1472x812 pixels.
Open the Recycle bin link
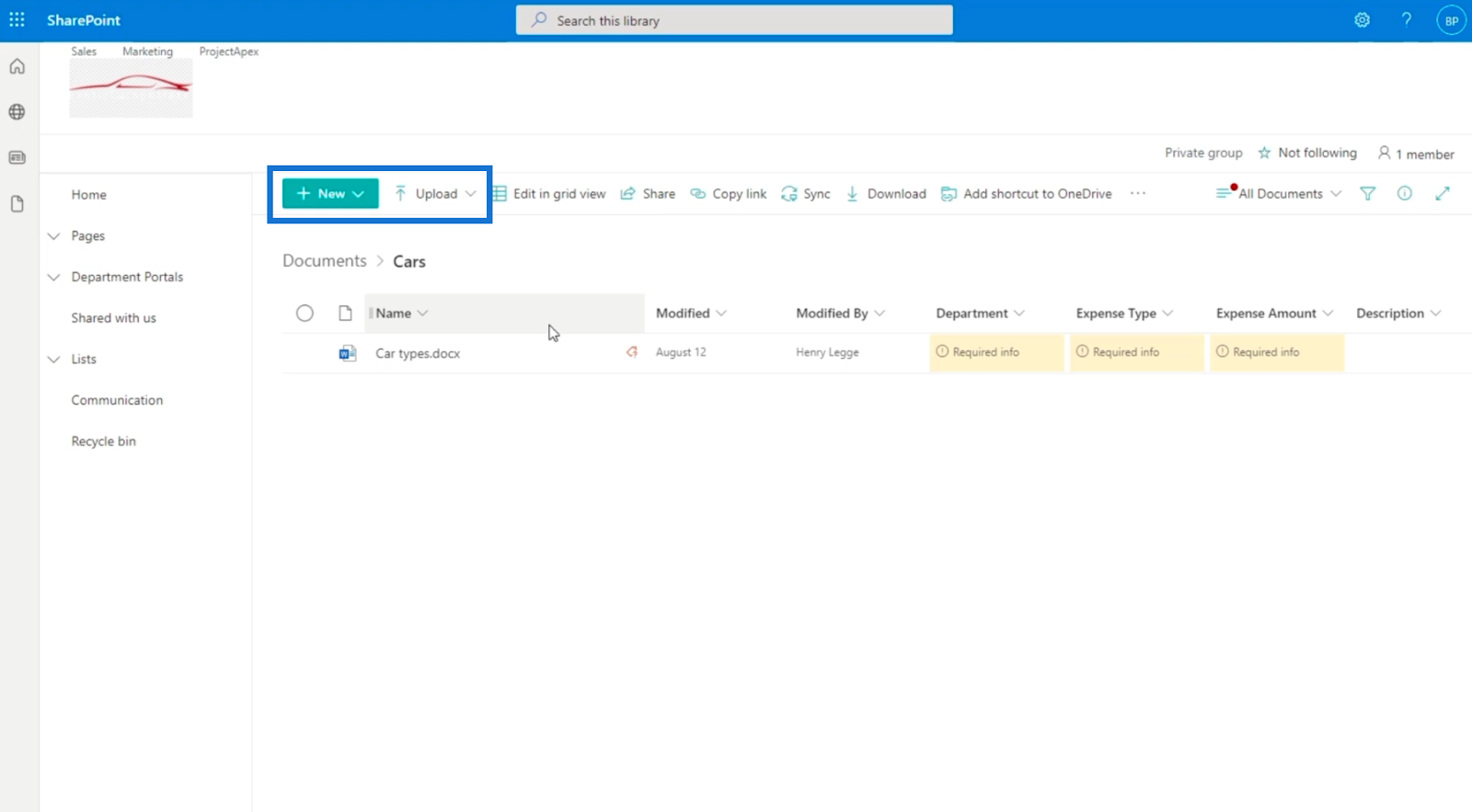pyautogui.click(x=104, y=441)
